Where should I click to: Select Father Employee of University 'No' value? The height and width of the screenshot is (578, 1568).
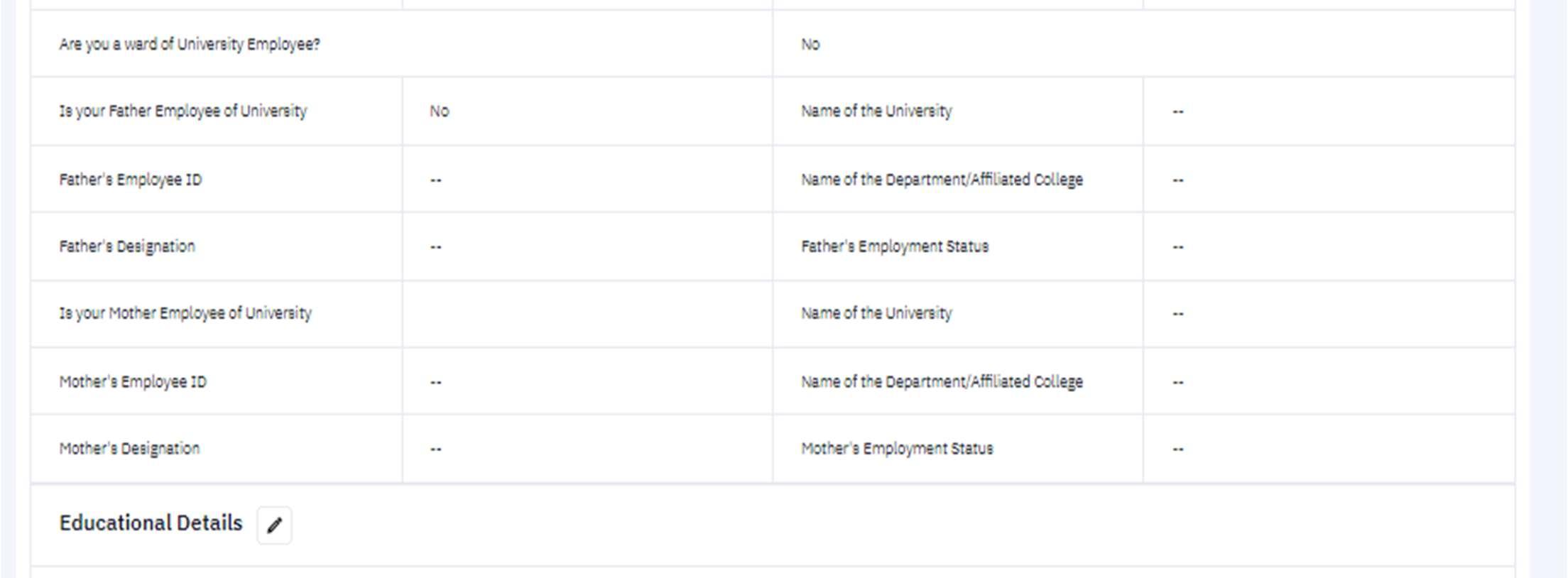tap(439, 111)
